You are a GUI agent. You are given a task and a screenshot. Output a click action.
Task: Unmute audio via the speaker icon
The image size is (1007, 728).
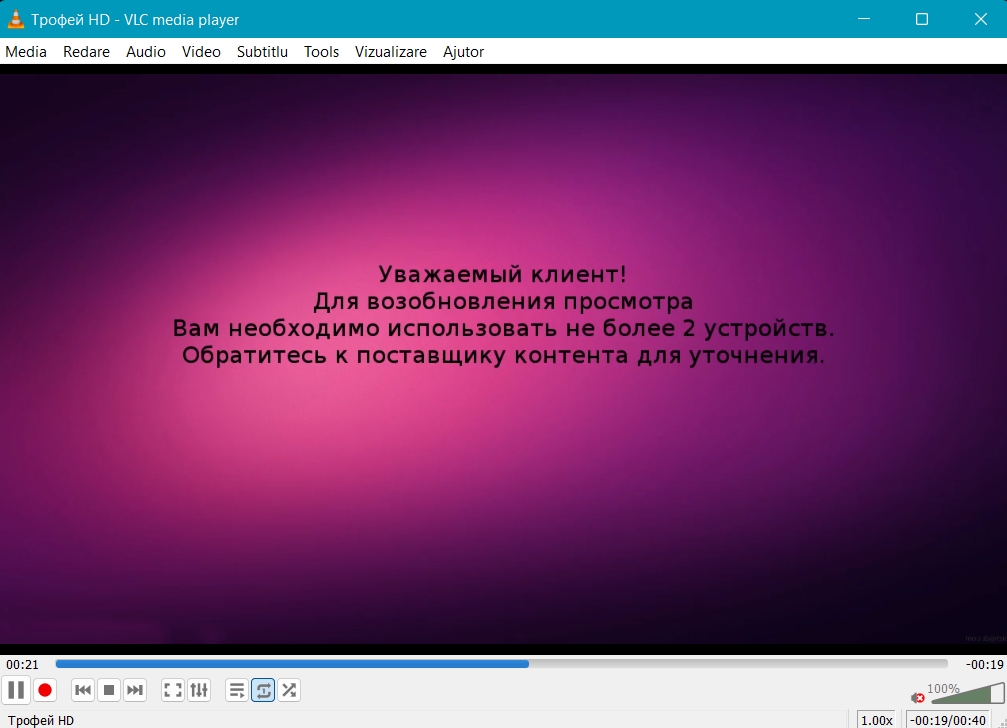[918, 697]
